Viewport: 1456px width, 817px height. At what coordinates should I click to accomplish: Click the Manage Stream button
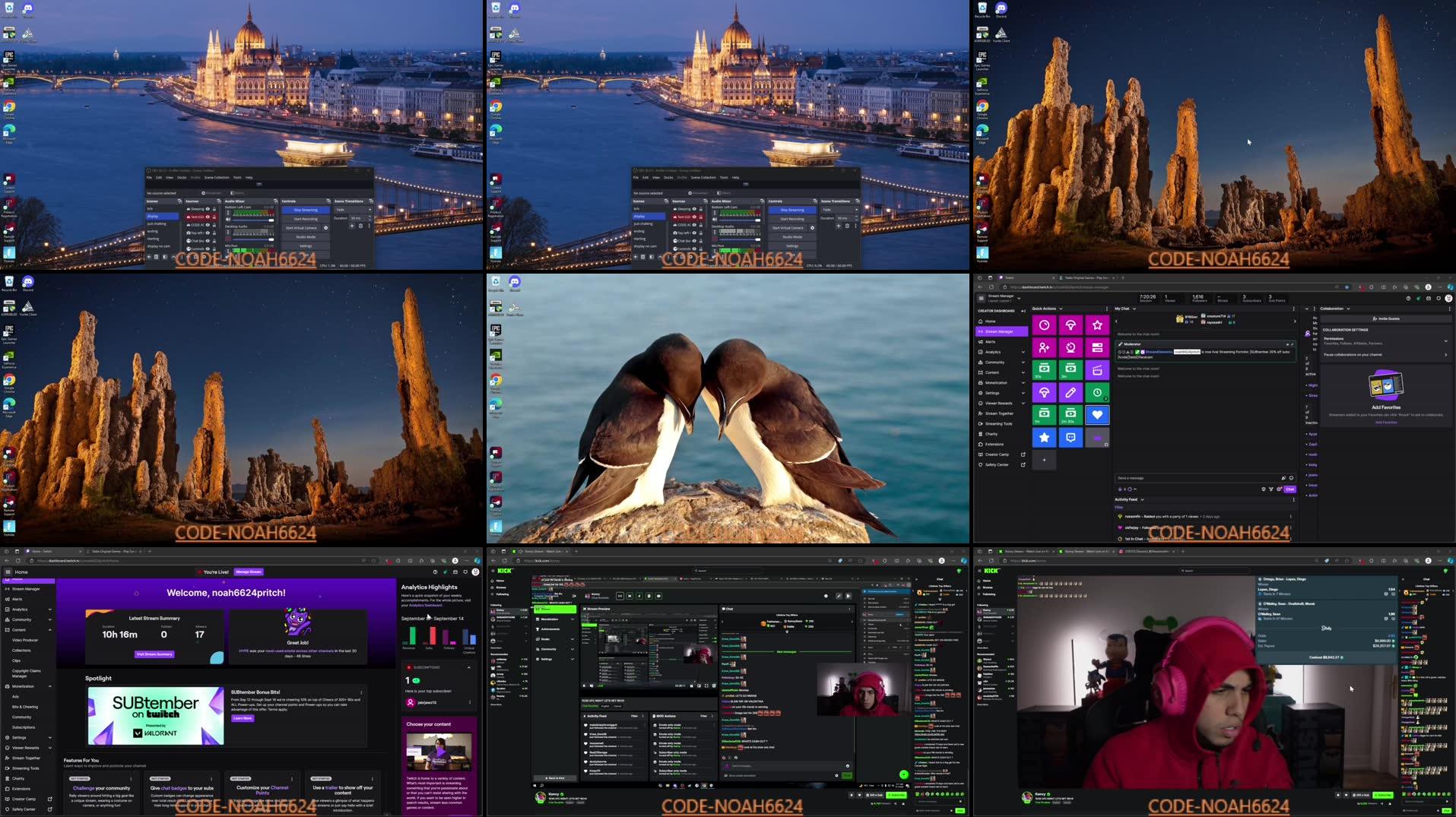pos(248,572)
